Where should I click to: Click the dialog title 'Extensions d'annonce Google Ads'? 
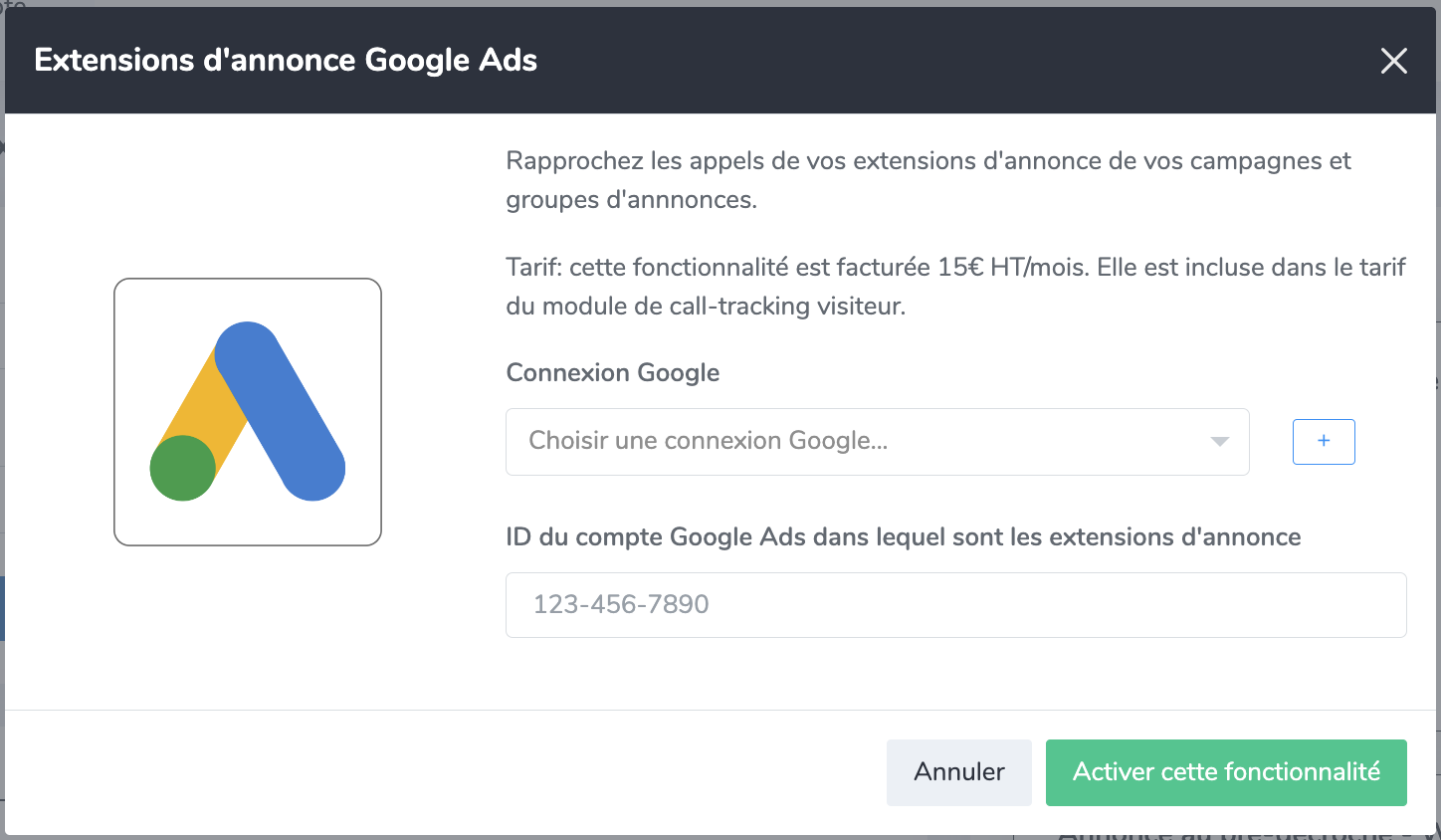pos(286,61)
